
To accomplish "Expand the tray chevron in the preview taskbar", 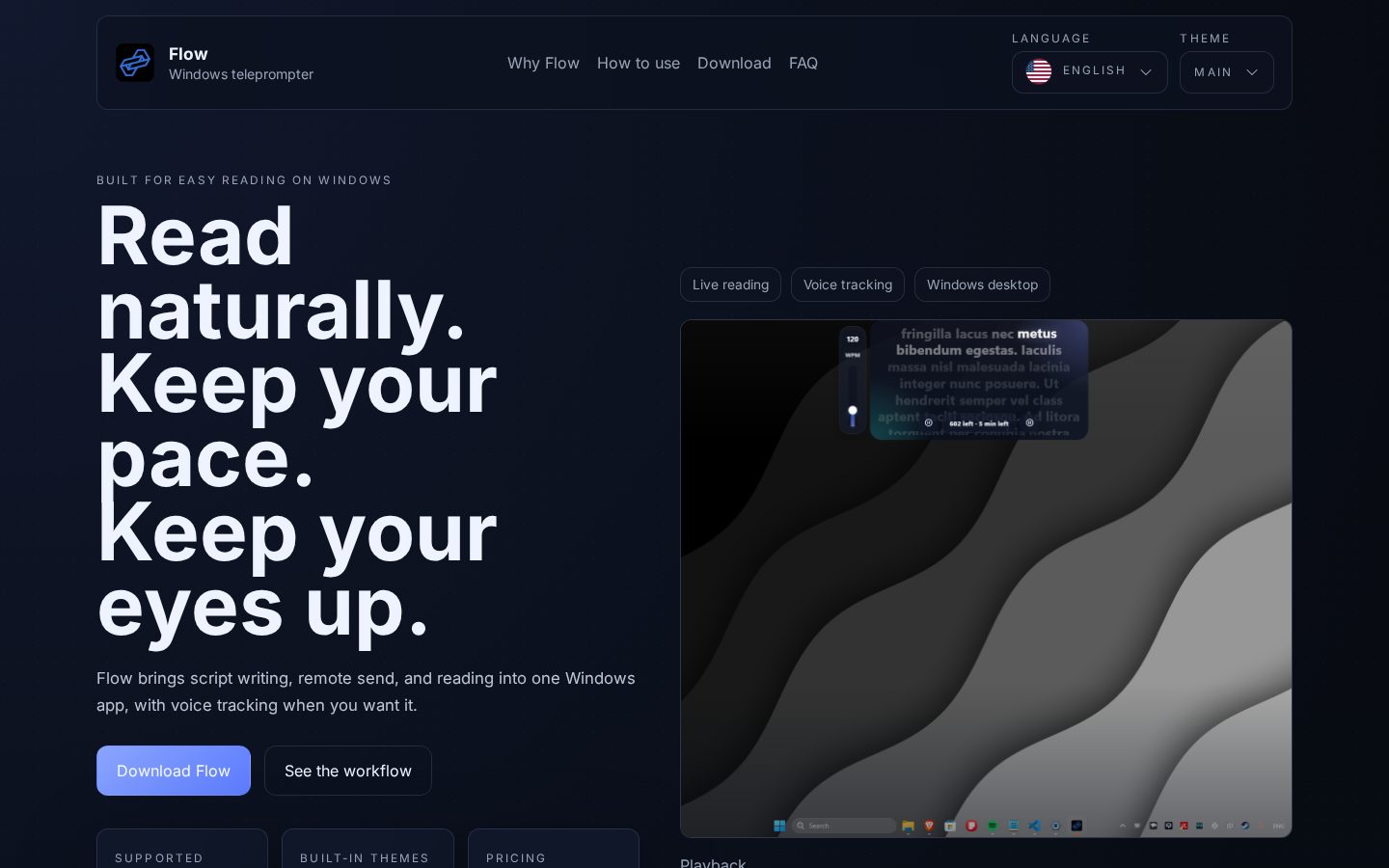I will coord(1123,826).
